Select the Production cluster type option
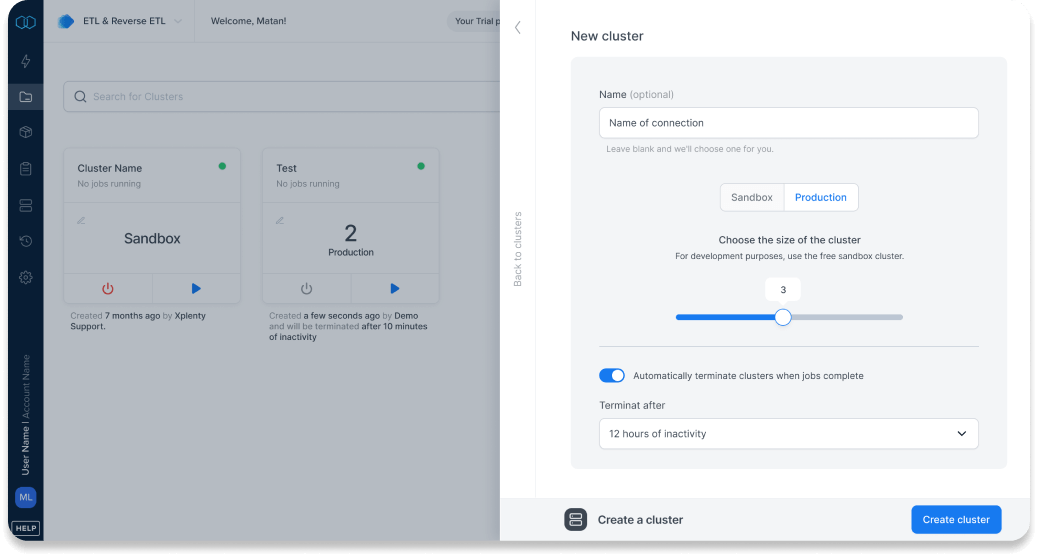Screen dimensions: 1038x557 (x=820, y=198)
